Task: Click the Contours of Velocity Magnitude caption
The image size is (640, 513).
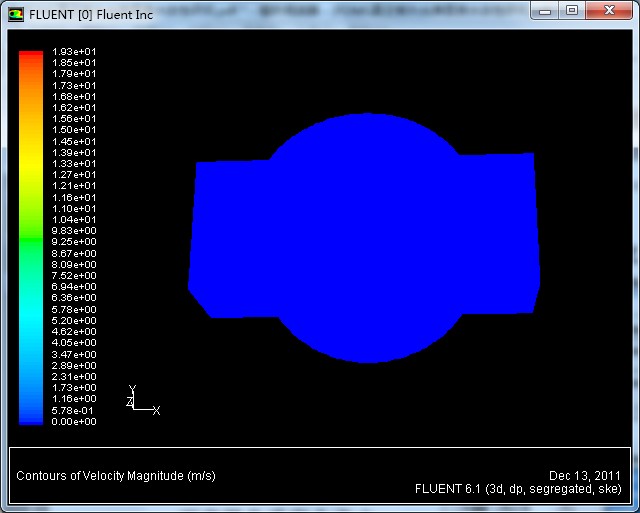Action: click(x=115, y=475)
